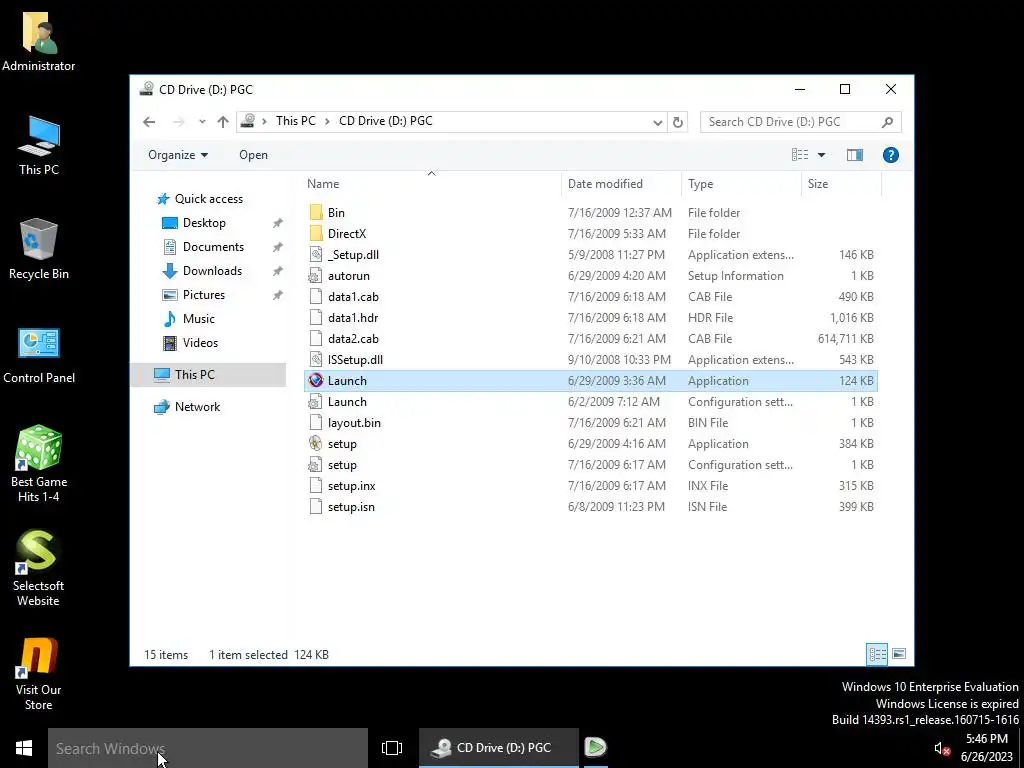Select the DirectX folder icon
Image resolution: width=1024 pixels, height=768 pixels.
click(316, 233)
